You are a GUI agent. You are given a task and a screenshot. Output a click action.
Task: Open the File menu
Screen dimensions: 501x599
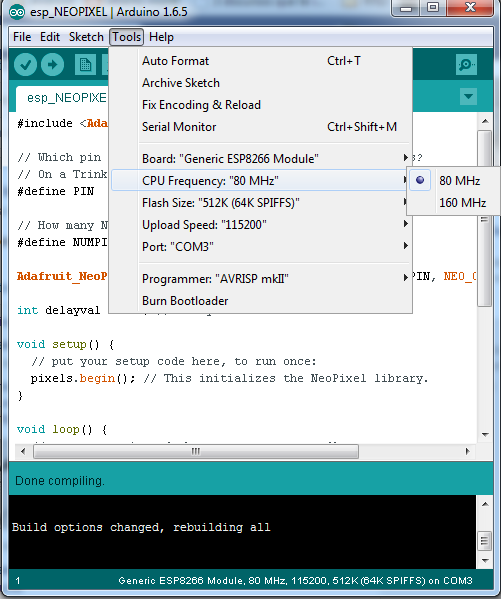(x=22, y=37)
